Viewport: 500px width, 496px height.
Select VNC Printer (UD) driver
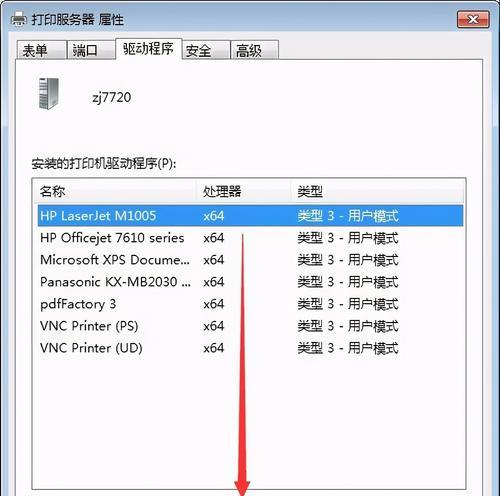tap(250, 348)
